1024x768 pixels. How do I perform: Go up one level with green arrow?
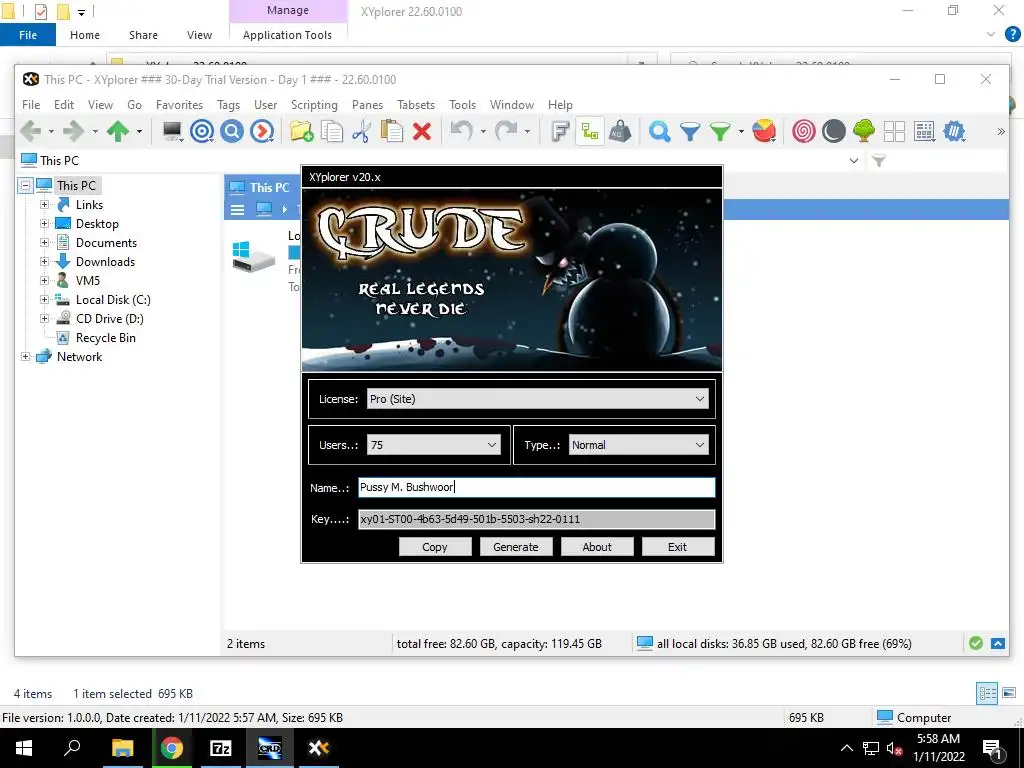tap(118, 131)
